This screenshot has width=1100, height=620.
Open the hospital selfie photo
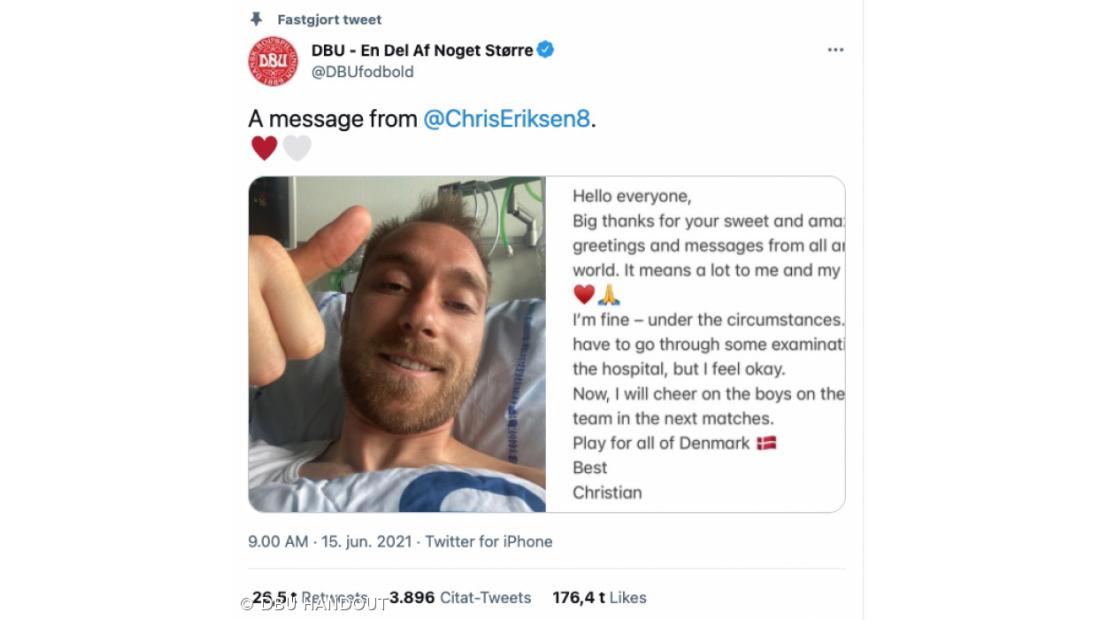coord(397,344)
